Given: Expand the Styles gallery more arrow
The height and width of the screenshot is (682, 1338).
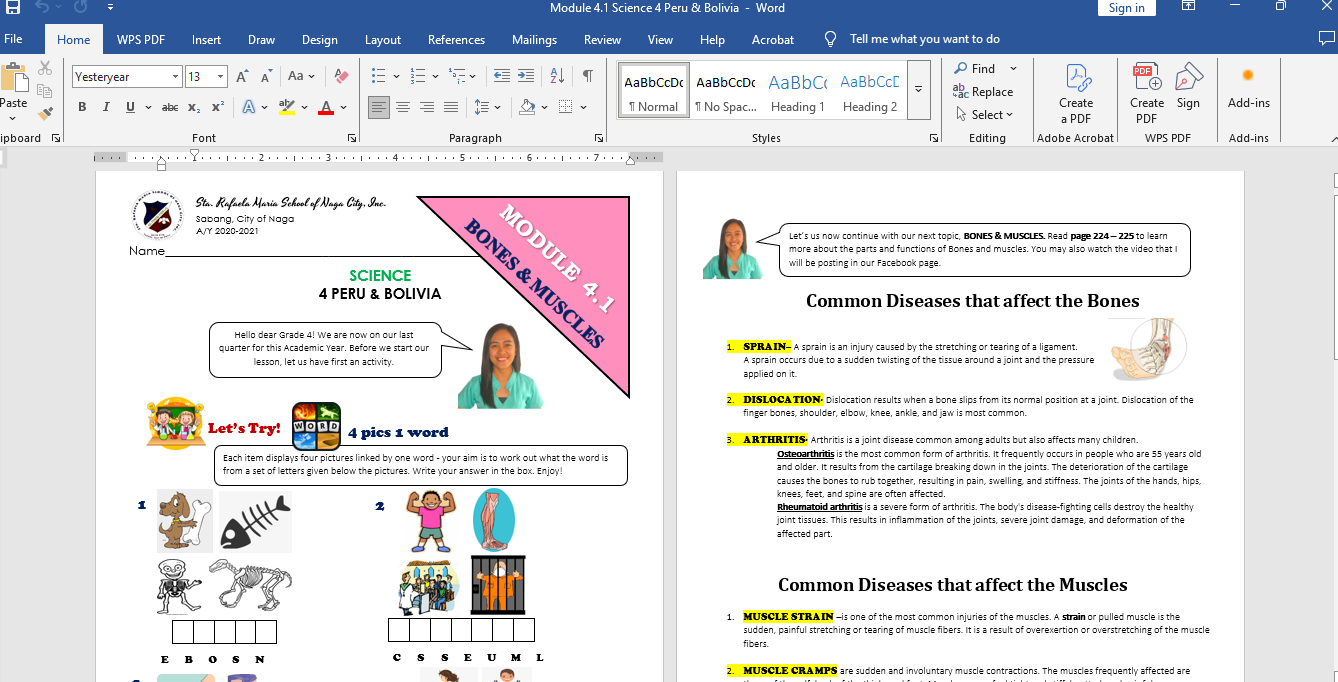Looking at the screenshot, I should 918,90.
